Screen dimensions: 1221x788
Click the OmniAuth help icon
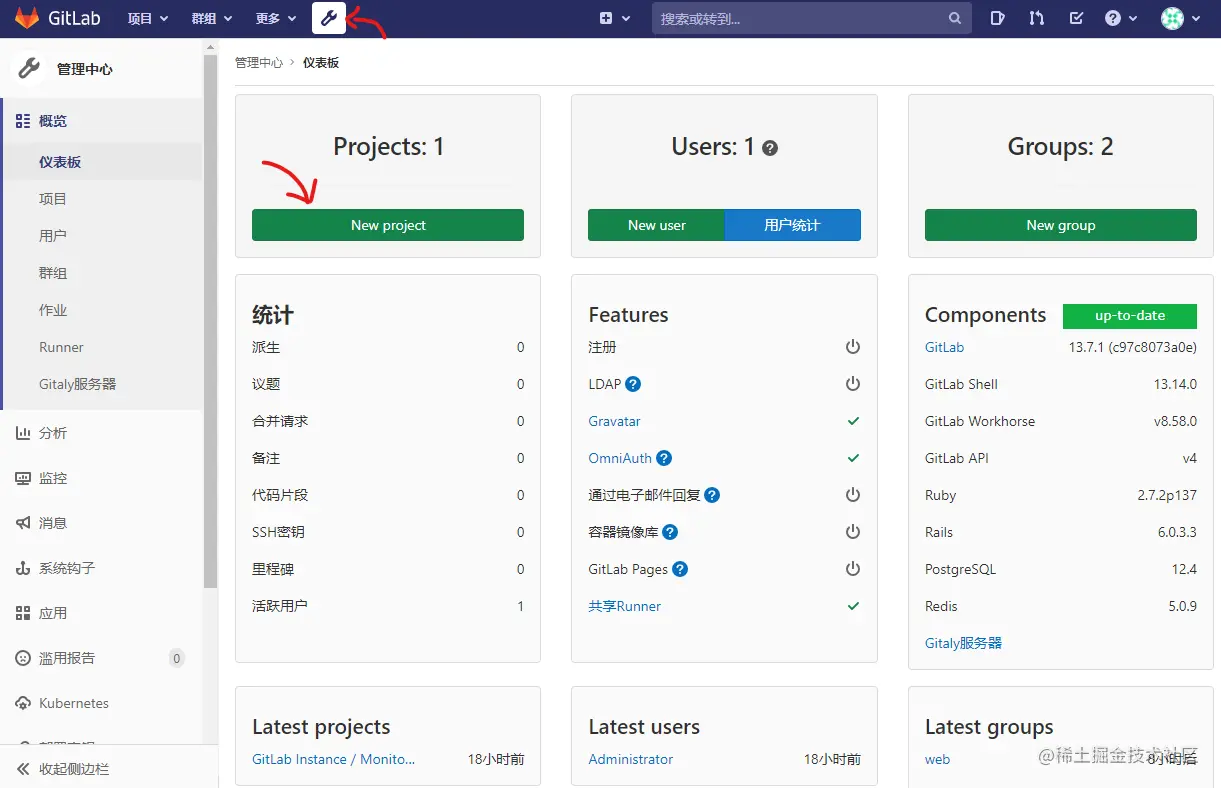[664, 458]
